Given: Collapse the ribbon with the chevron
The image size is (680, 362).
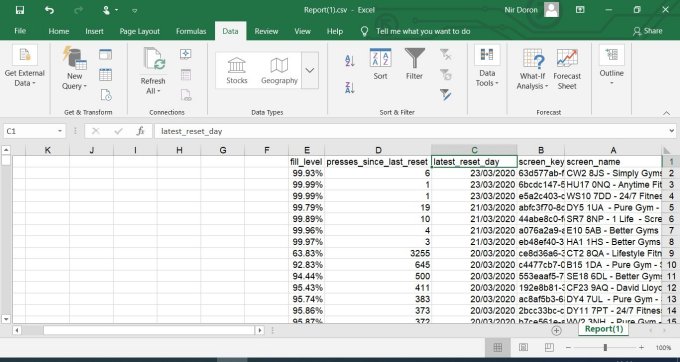Looking at the screenshot, I should tap(667, 113).
